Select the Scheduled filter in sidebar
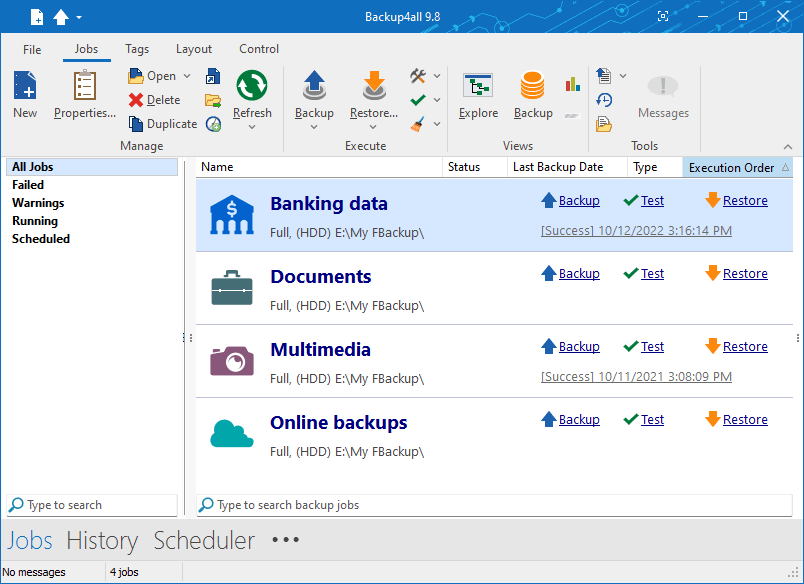The width and height of the screenshot is (804, 584). click(x=41, y=238)
